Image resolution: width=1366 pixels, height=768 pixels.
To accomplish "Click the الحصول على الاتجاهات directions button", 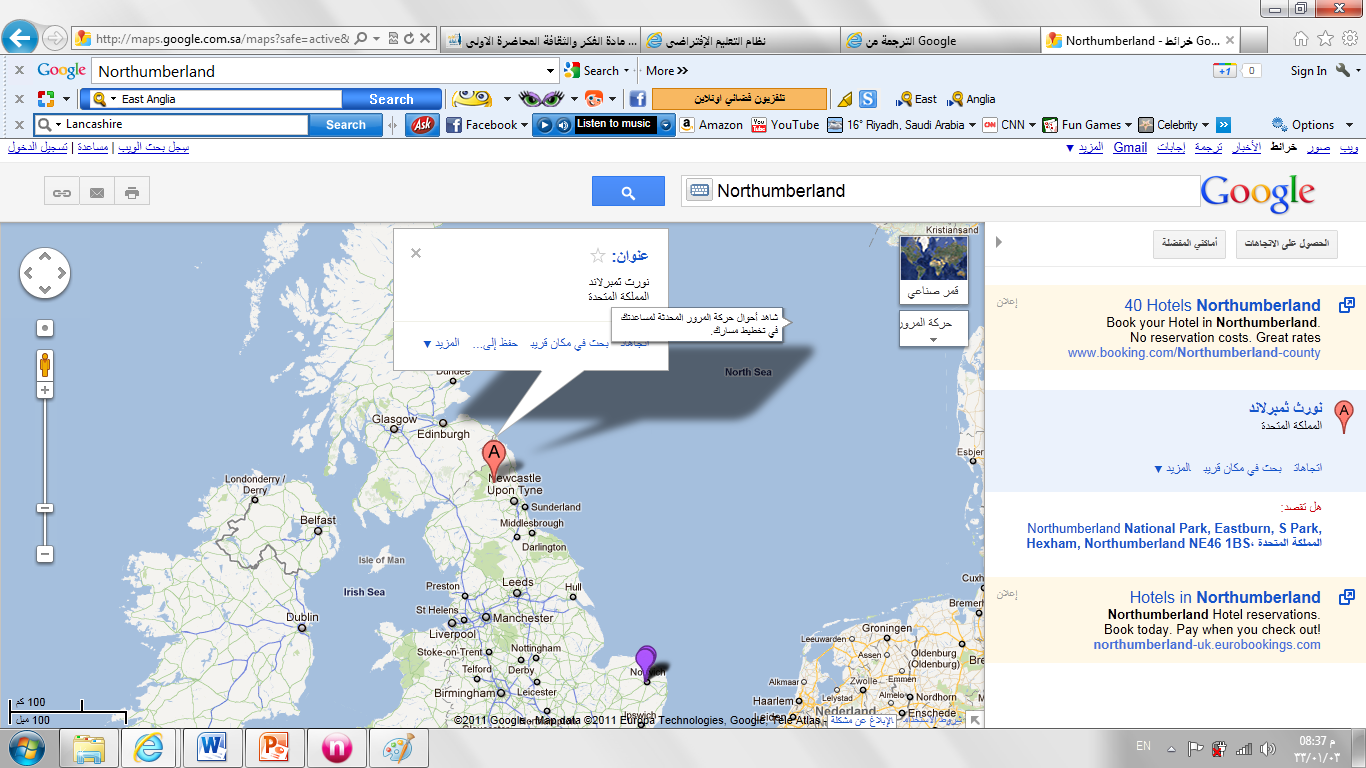I will tap(1287, 244).
